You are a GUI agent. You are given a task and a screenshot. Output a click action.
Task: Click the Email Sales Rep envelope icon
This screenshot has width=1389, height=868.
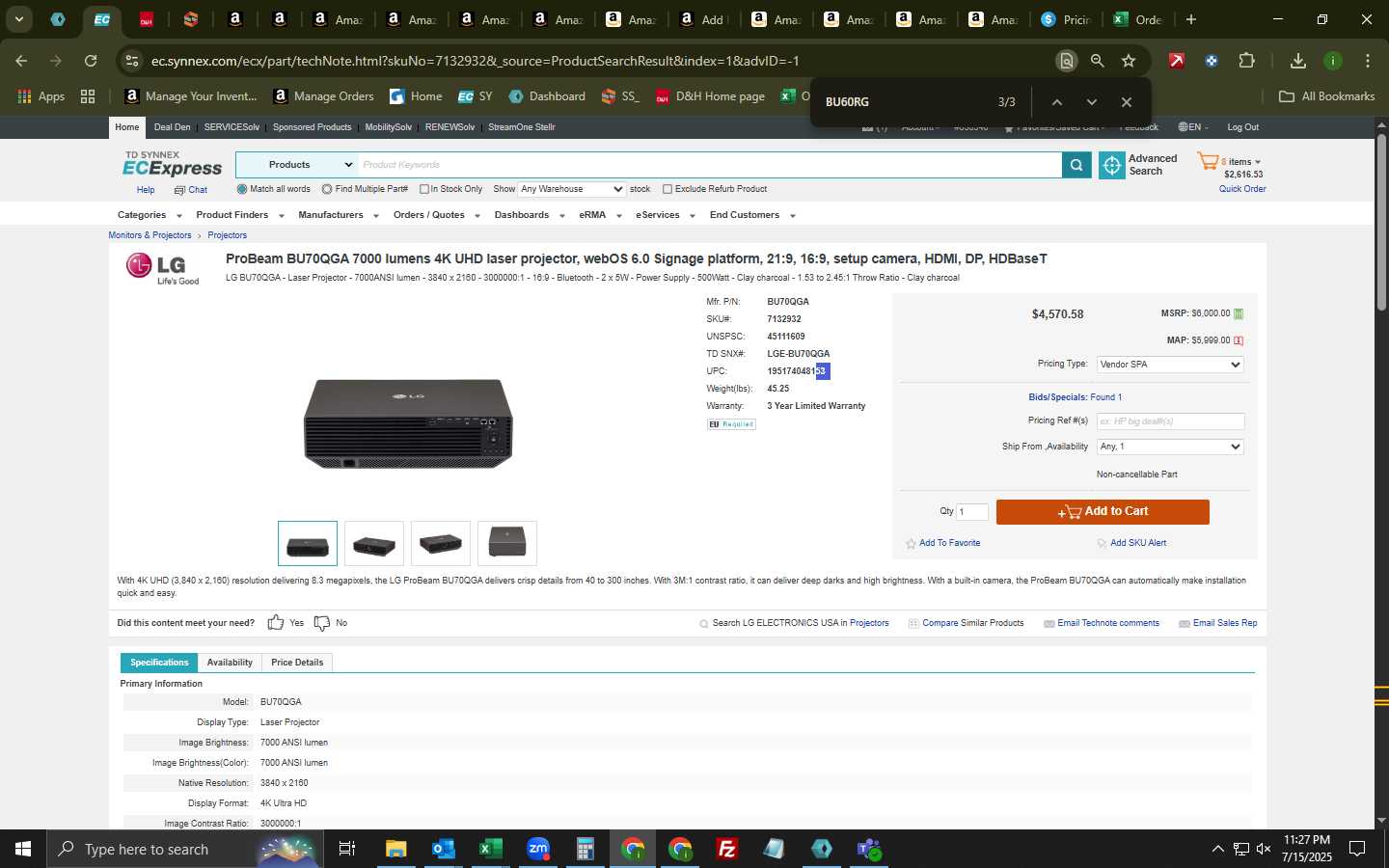(x=1185, y=624)
